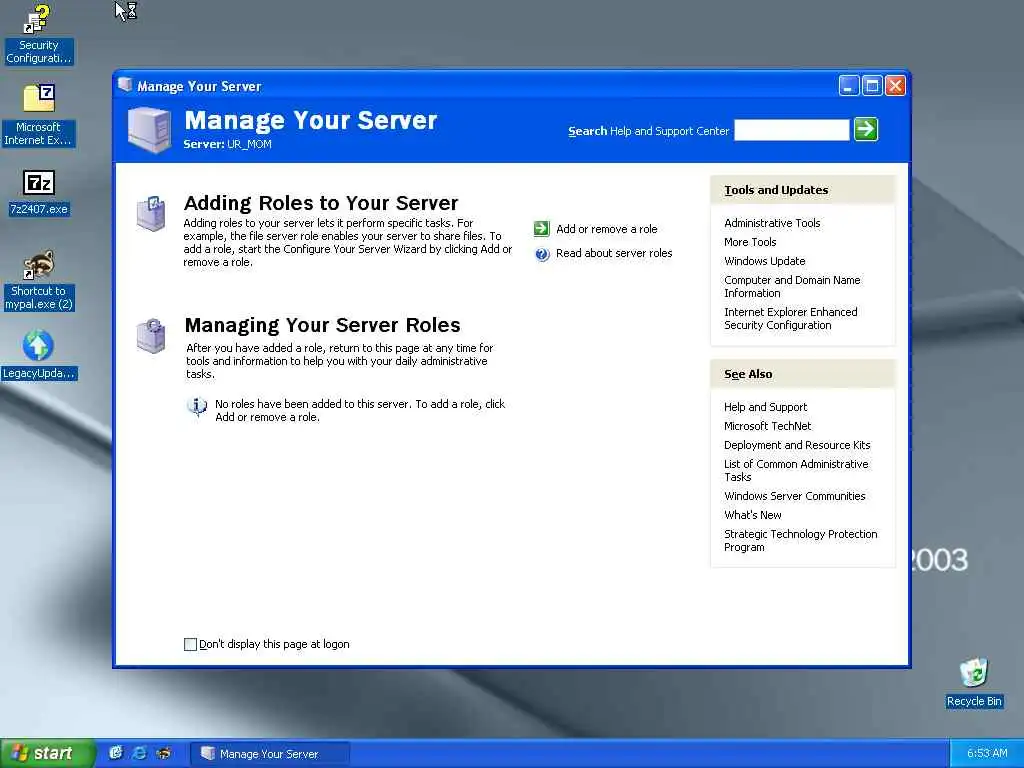Image resolution: width=1024 pixels, height=768 pixels.
Task: Open Internet Explorer Enhanced Security Configuration link
Action: [791, 319]
